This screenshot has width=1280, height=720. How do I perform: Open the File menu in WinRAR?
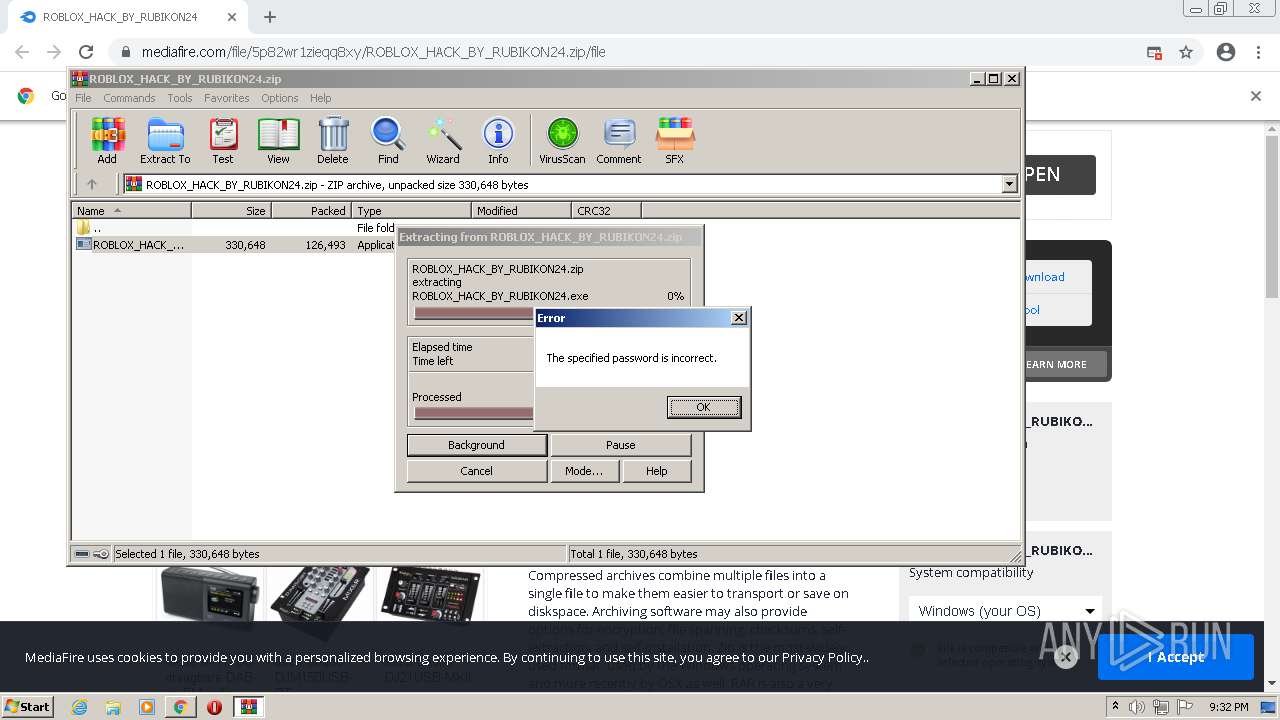pyautogui.click(x=83, y=98)
